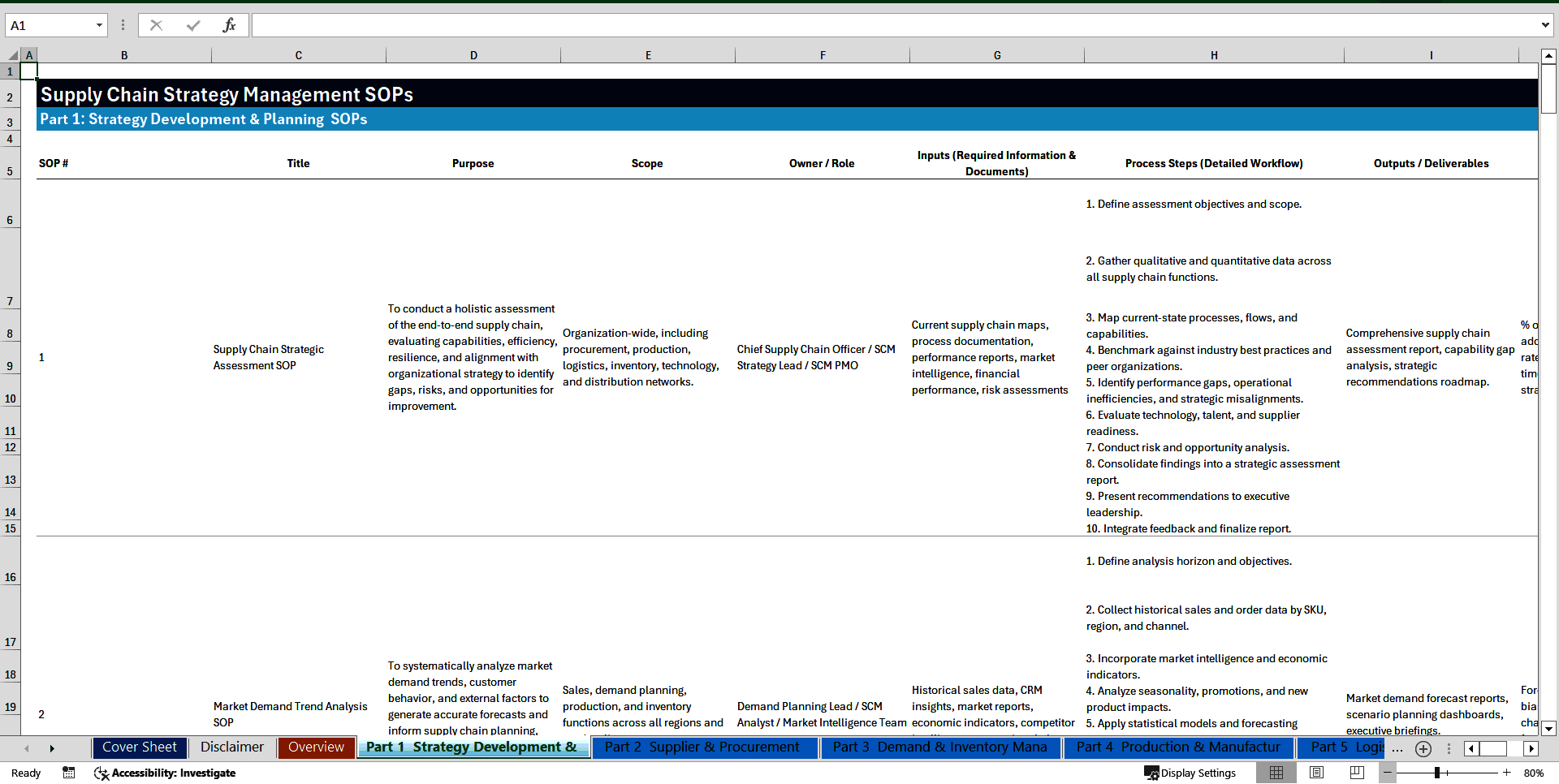Click the New Sheet plus icon
1559x784 pixels.
pyautogui.click(x=1423, y=748)
